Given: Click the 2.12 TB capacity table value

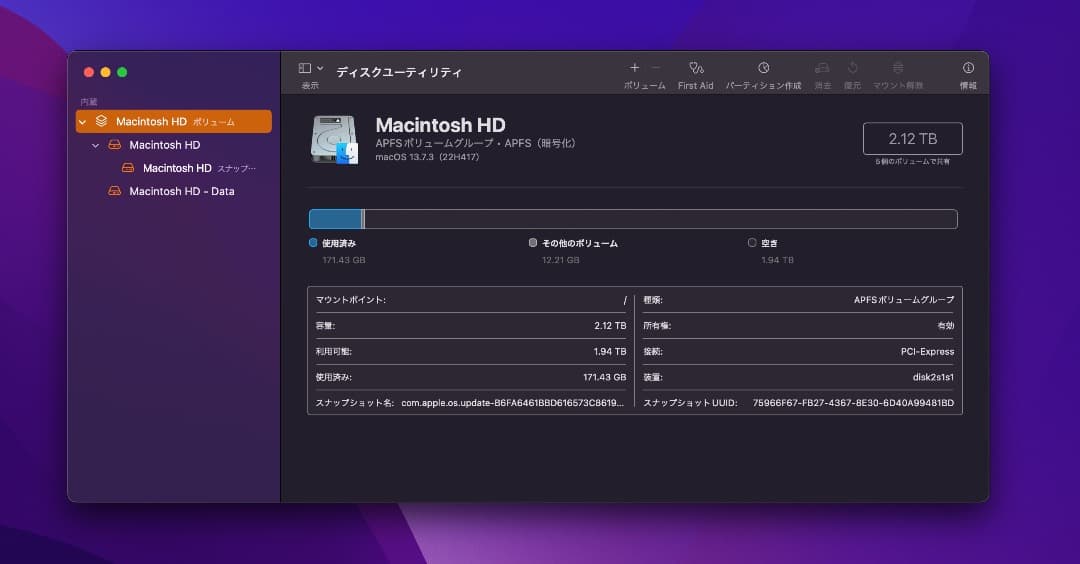Looking at the screenshot, I should click(610, 326).
